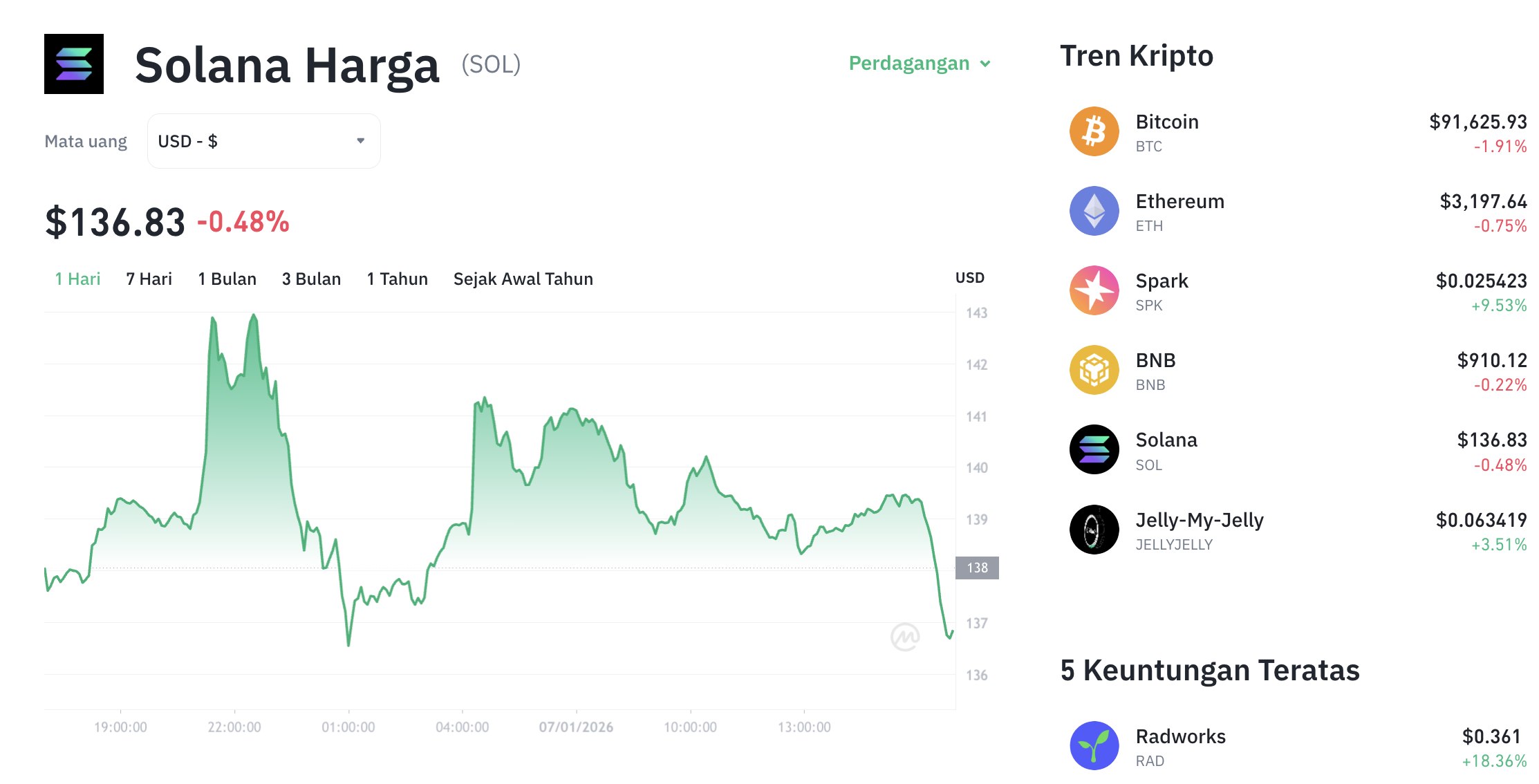The width and height of the screenshot is (1539, 784).
Task: Open the 3 Bulan chart view
Action: [x=310, y=279]
